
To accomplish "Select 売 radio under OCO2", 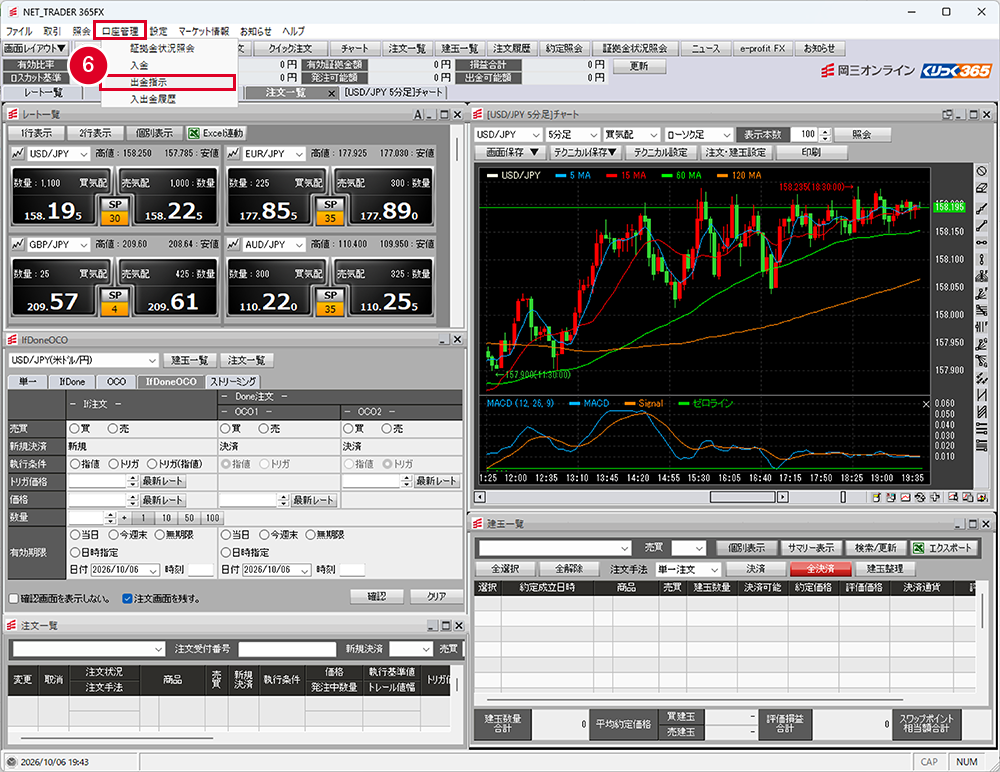I will (386, 429).
